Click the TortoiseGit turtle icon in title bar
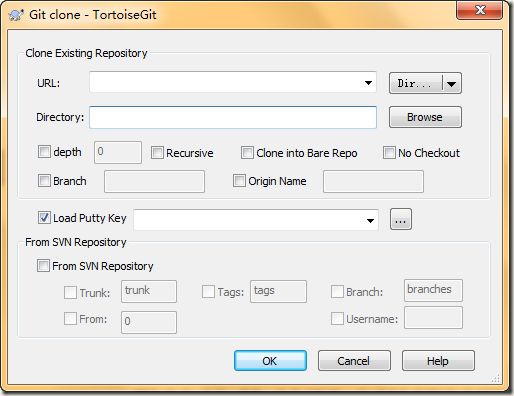This screenshot has height=396, width=514. click(x=16, y=15)
